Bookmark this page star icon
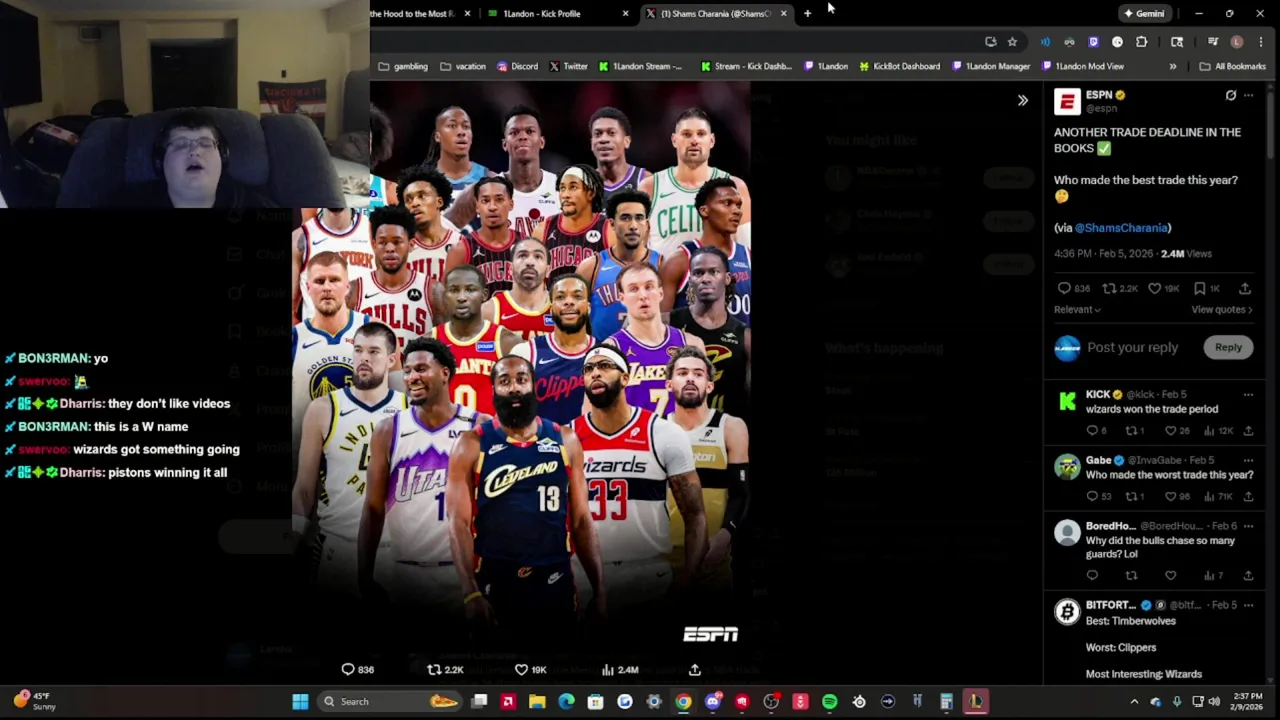Screen dimensions: 1280x720 (1012, 42)
